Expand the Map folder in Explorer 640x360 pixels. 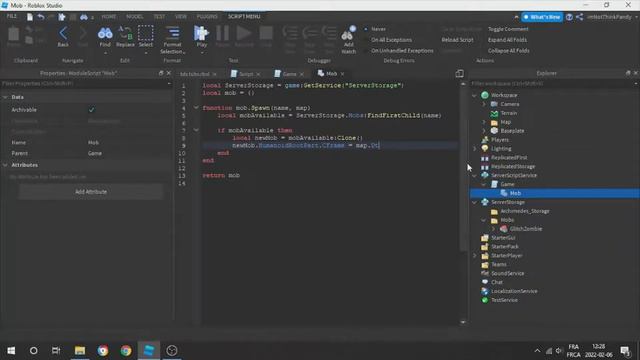click(x=484, y=122)
